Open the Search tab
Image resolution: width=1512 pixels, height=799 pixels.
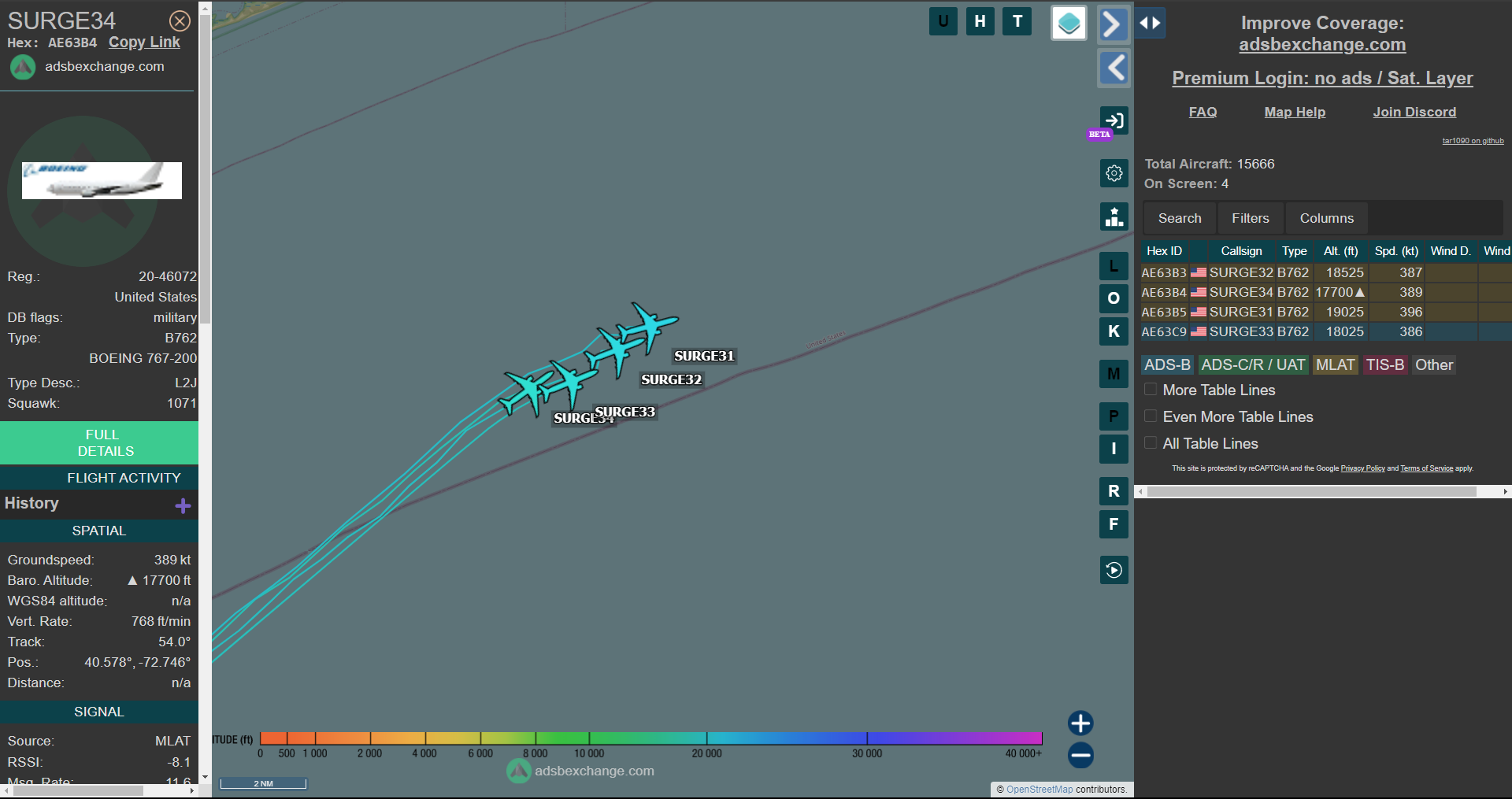1180,218
